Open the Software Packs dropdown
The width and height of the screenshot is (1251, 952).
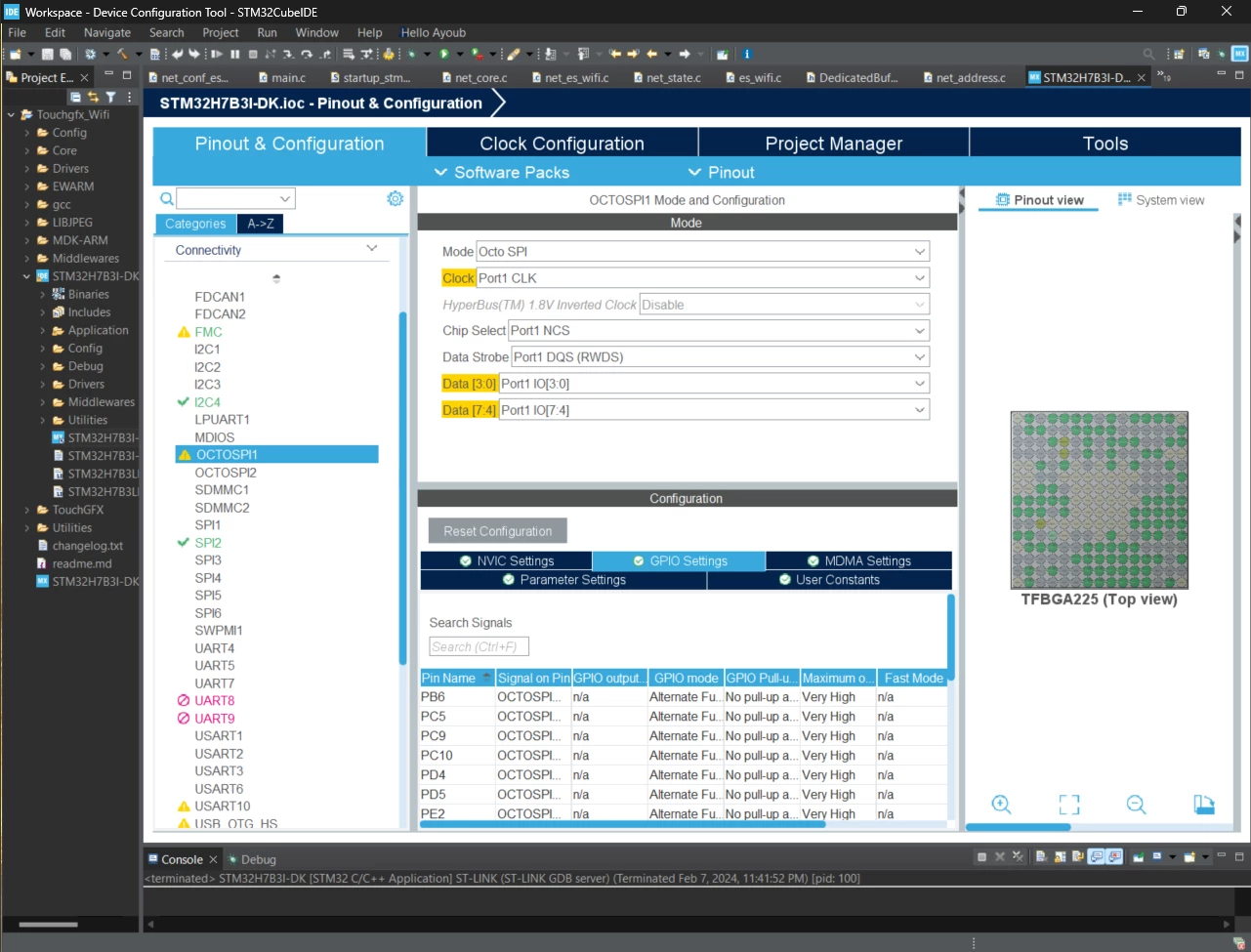click(501, 173)
